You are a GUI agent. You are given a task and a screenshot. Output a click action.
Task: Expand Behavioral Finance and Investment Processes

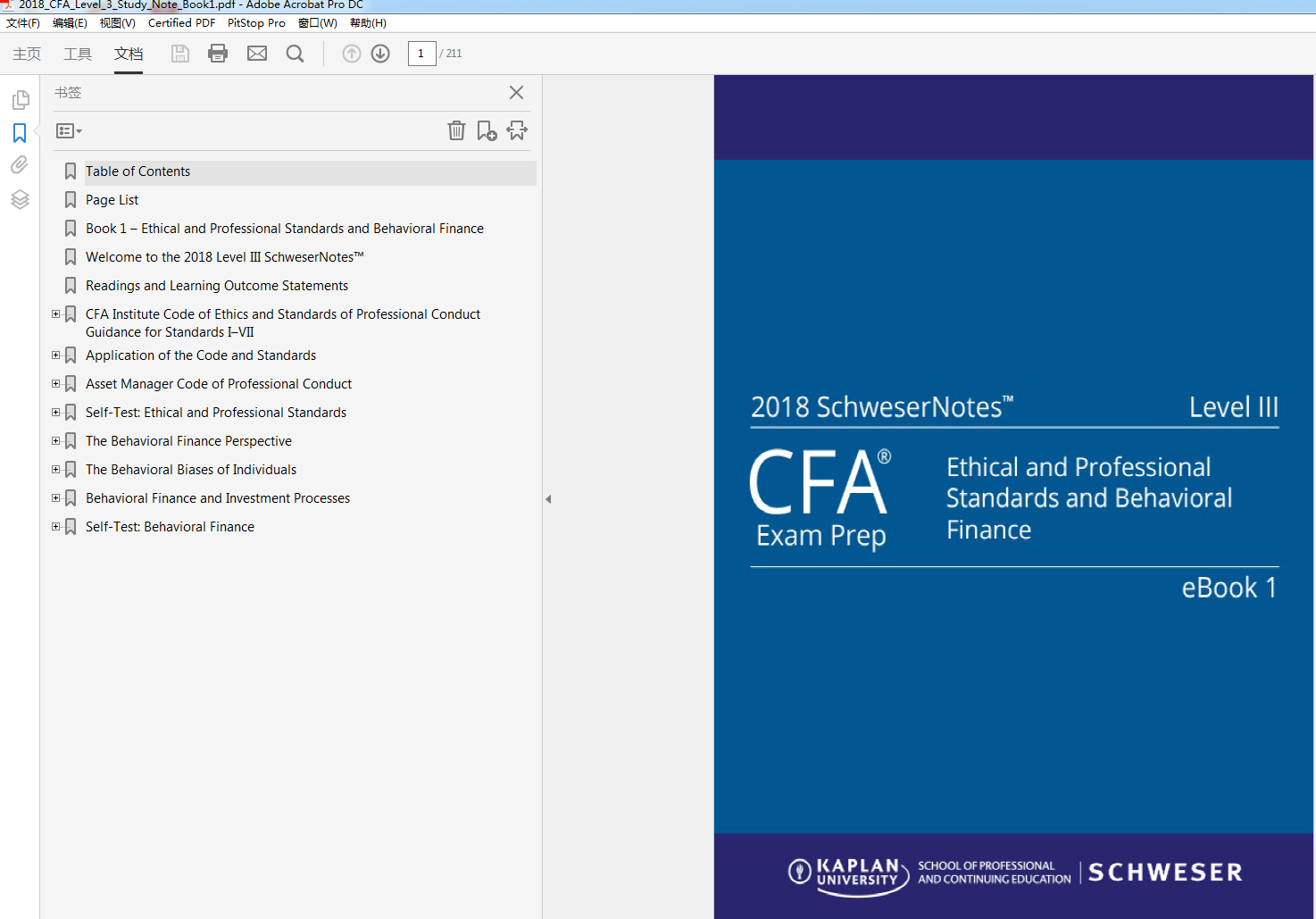click(x=56, y=498)
